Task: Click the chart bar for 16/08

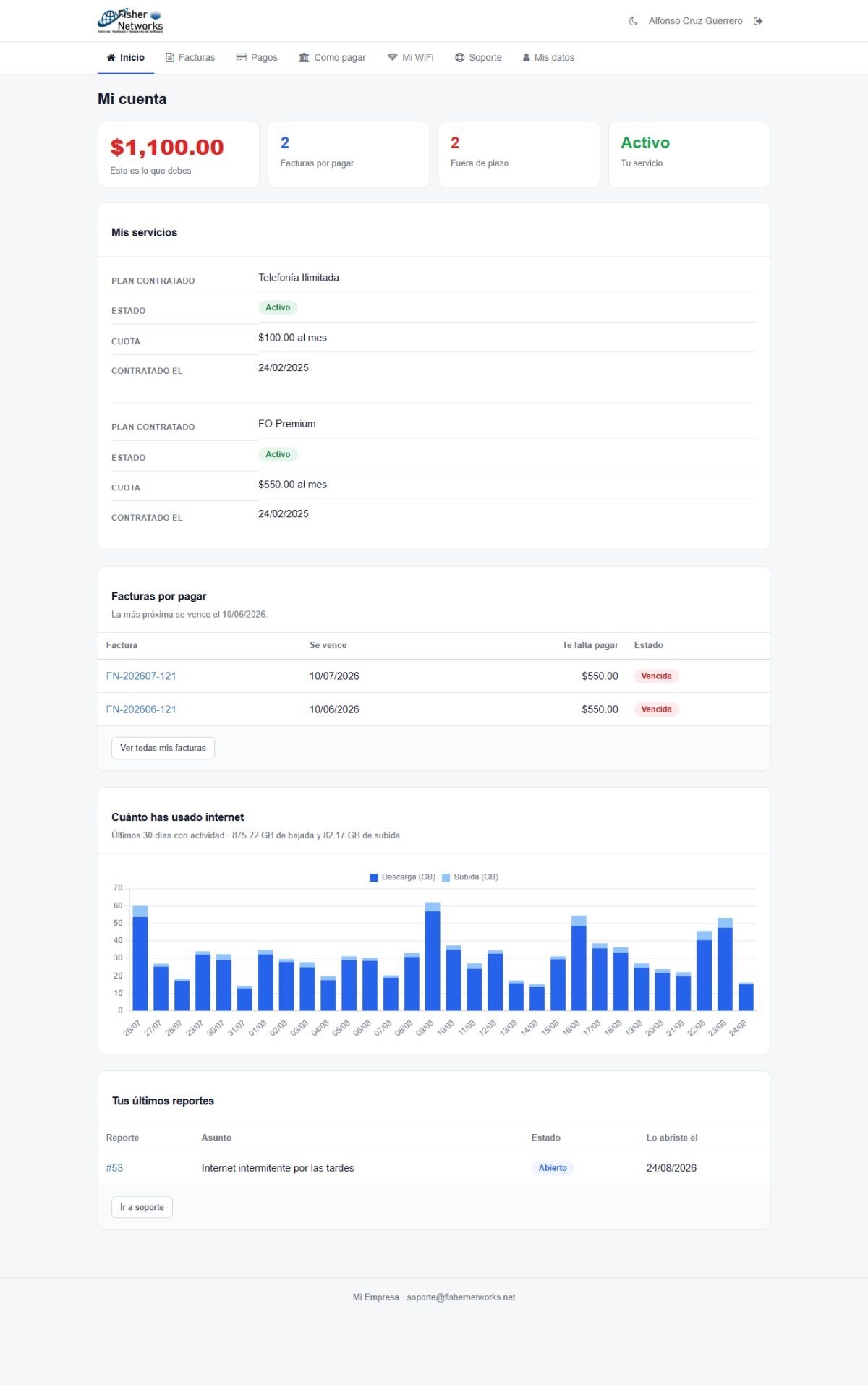Action: click(x=579, y=963)
